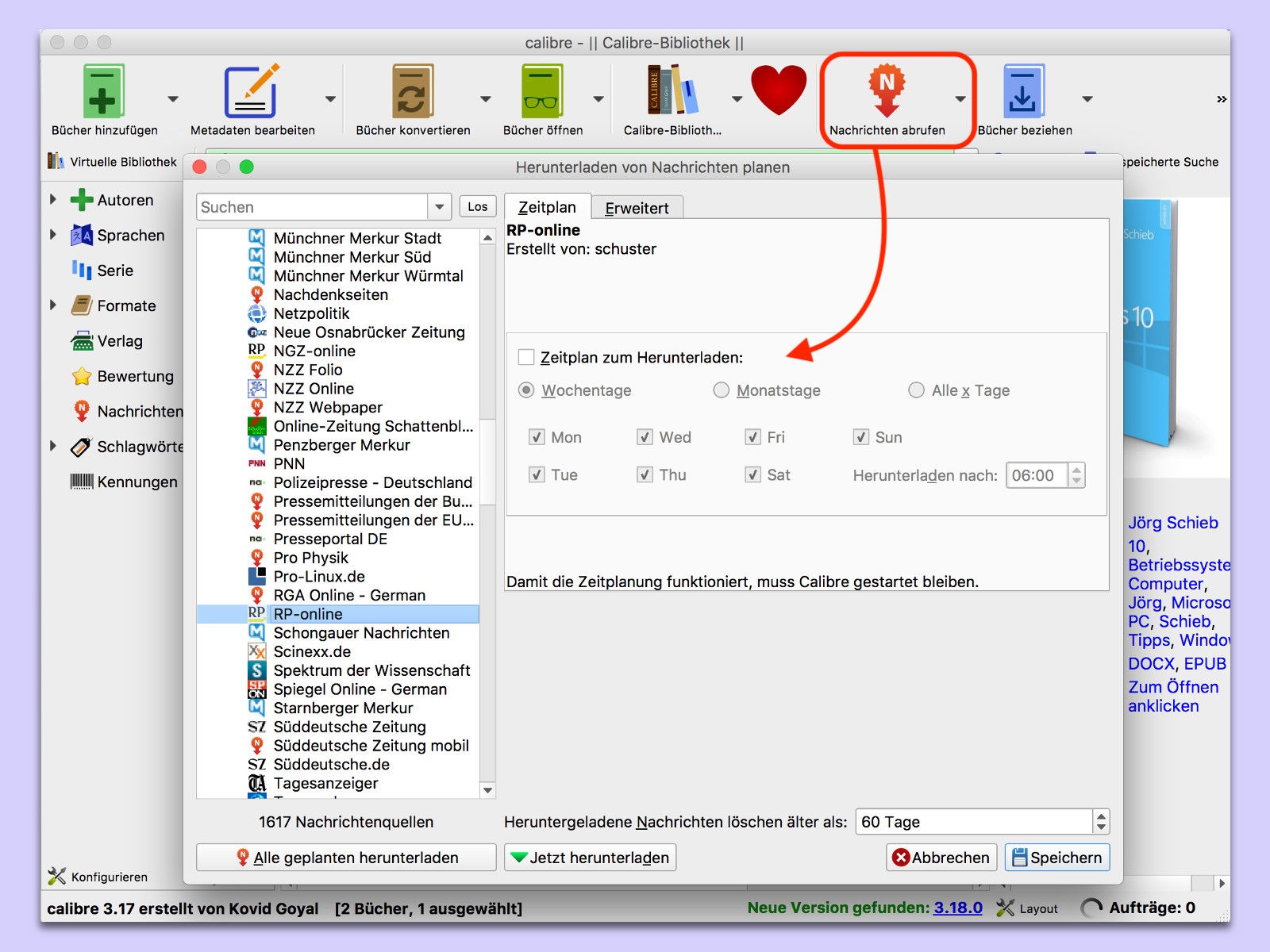
Task: Select the Kennungen barcode icon
Action: pos(81,482)
